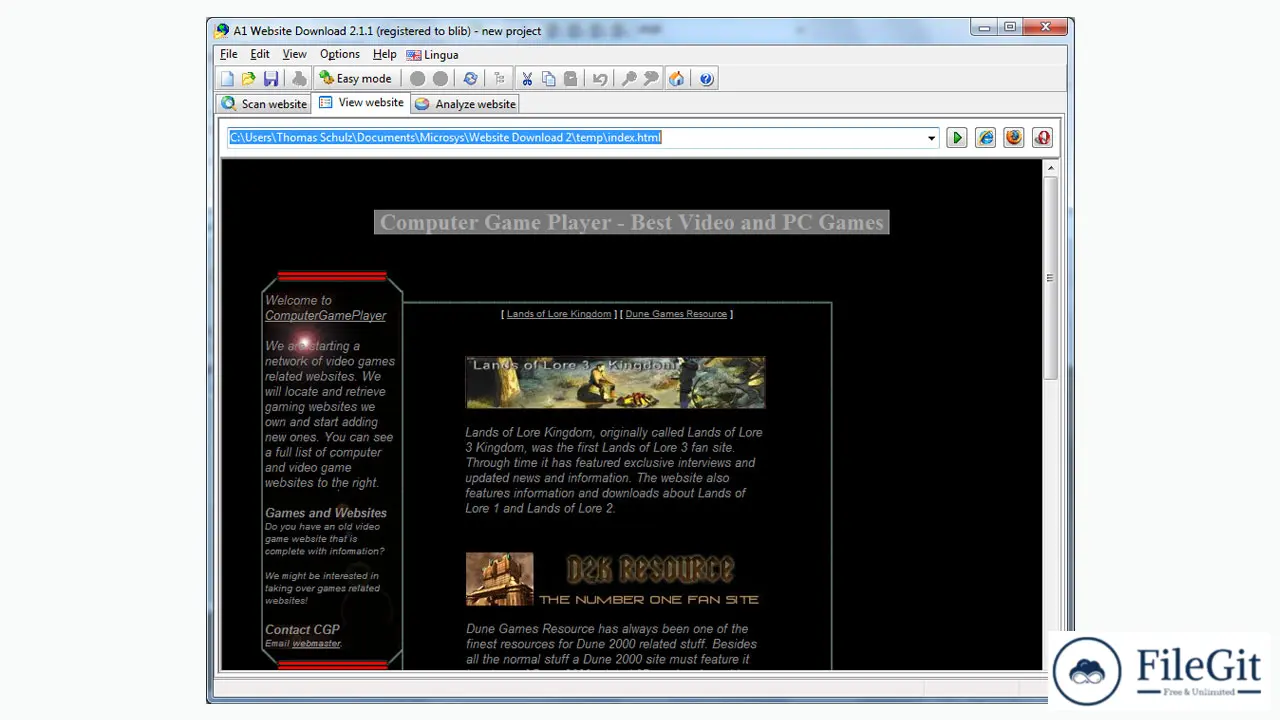The width and height of the screenshot is (1280, 720).
Task: Switch to Analyze website tab
Action: click(465, 104)
